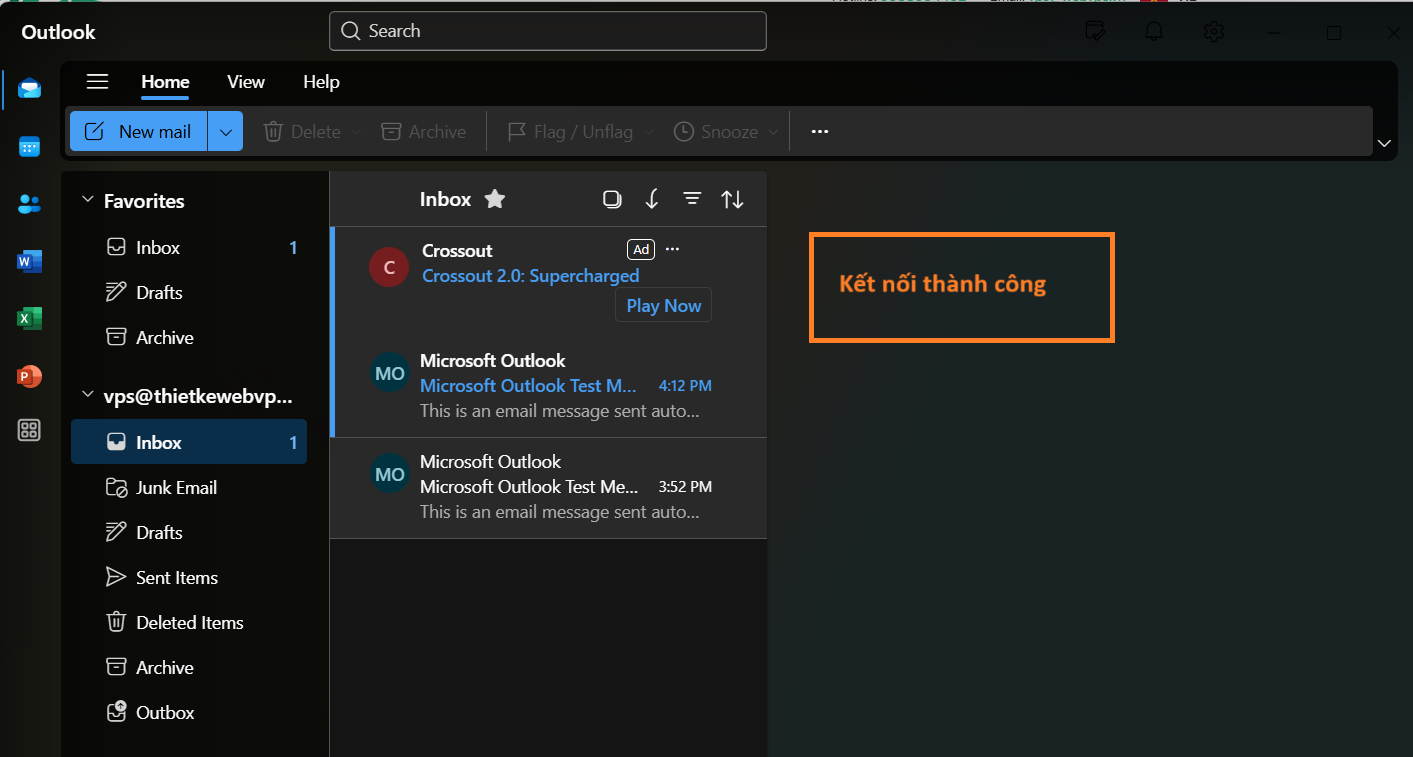The image size is (1413, 757).
Task: Click the MO avatar of the 4:12 PM message
Action: click(390, 373)
